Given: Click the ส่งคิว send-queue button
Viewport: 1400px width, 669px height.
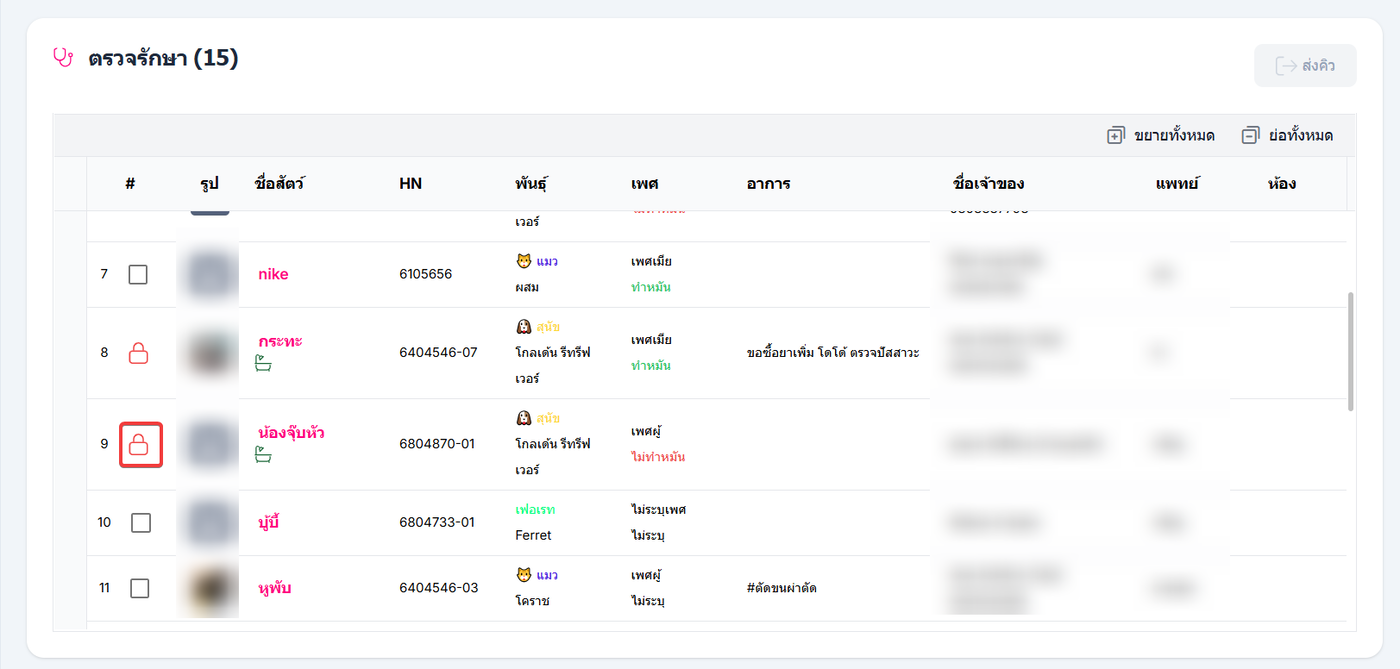Looking at the screenshot, I should tap(1305, 66).
